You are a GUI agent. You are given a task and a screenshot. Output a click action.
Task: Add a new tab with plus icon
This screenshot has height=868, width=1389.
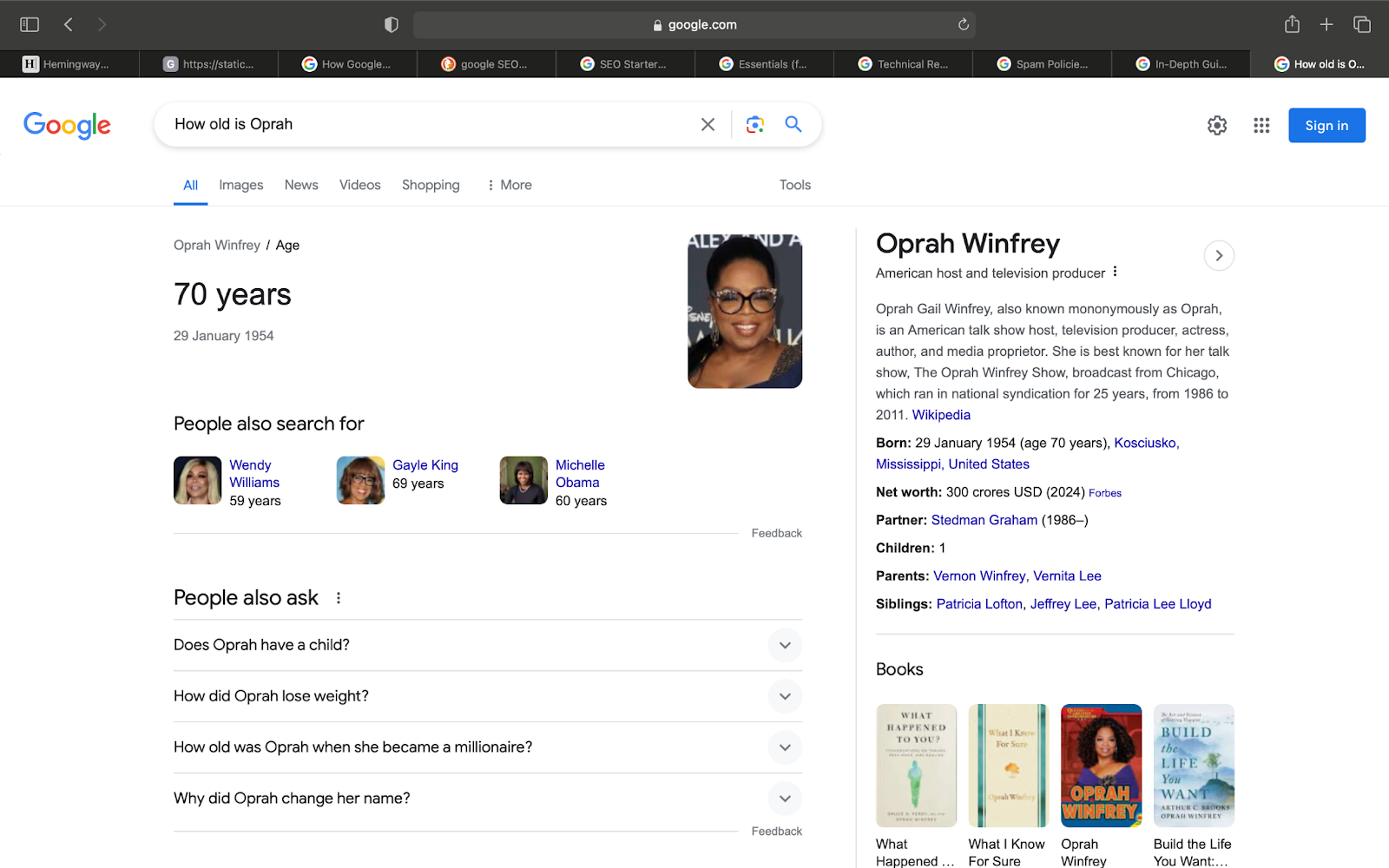pos(1326,24)
